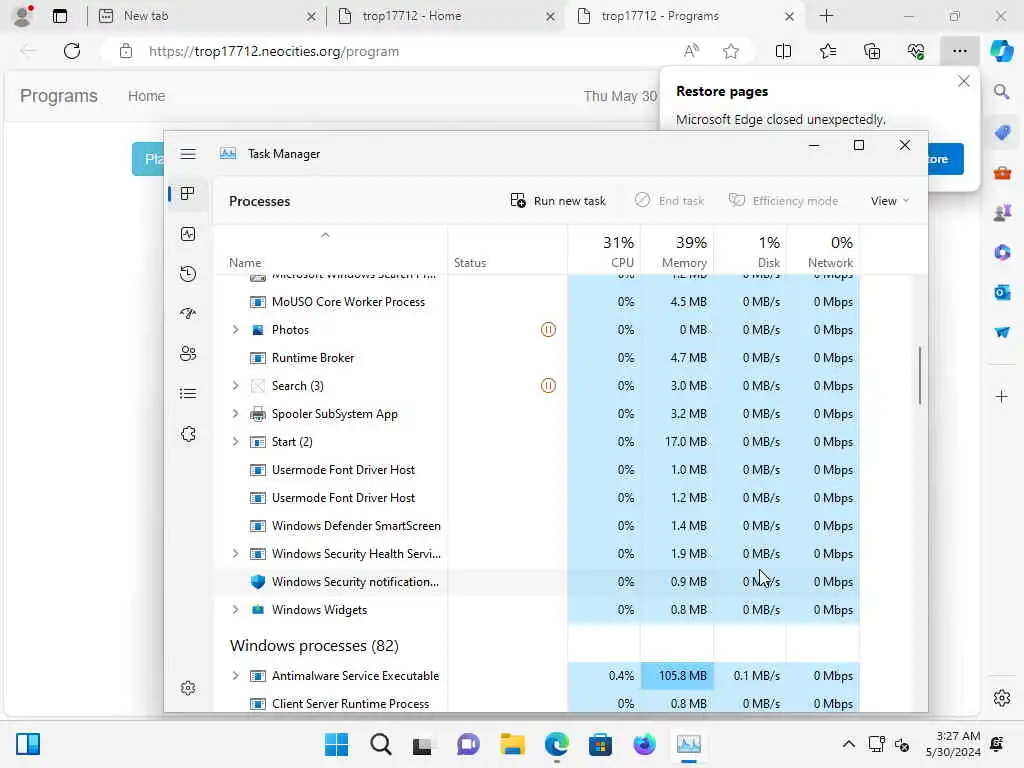Image resolution: width=1024 pixels, height=768 pixels.
Task: Open Task Manager navigation hamburger menu
Action: pos(188,154)
